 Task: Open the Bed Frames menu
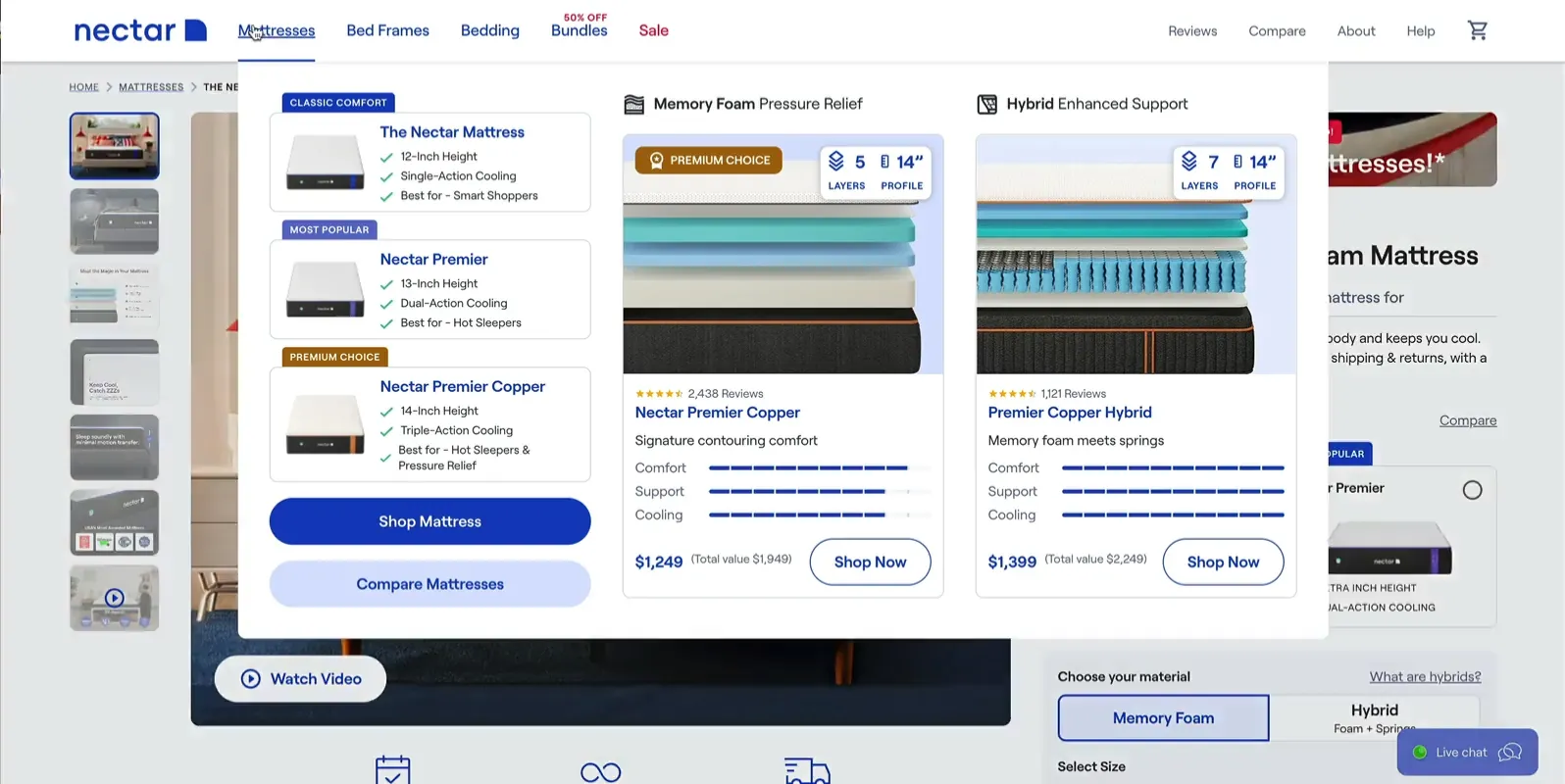[x=387, y=30]
